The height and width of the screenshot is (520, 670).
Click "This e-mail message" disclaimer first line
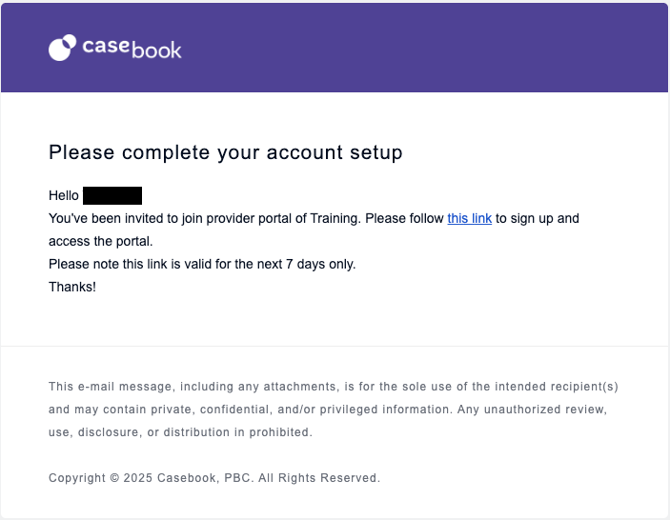tap(112, 386)
